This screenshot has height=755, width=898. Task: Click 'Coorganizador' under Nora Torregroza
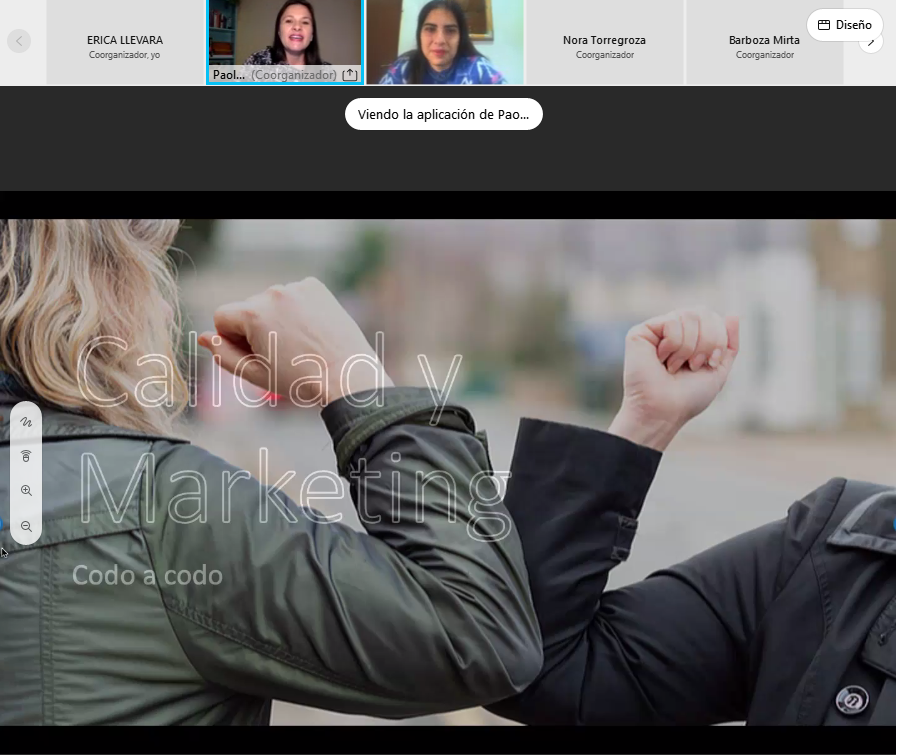tap(605, 55)
